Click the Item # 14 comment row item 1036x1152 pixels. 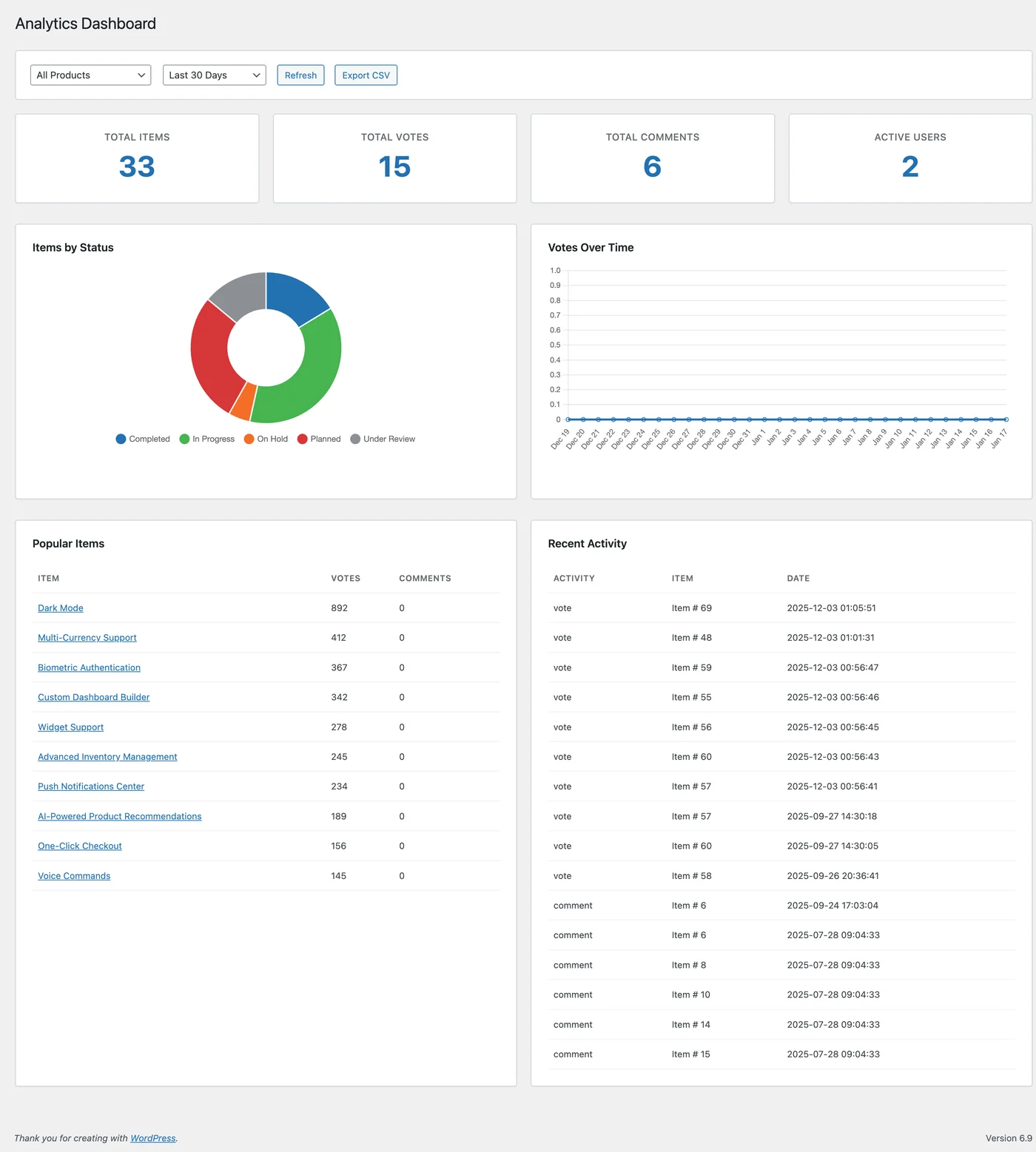[691, 1025]
